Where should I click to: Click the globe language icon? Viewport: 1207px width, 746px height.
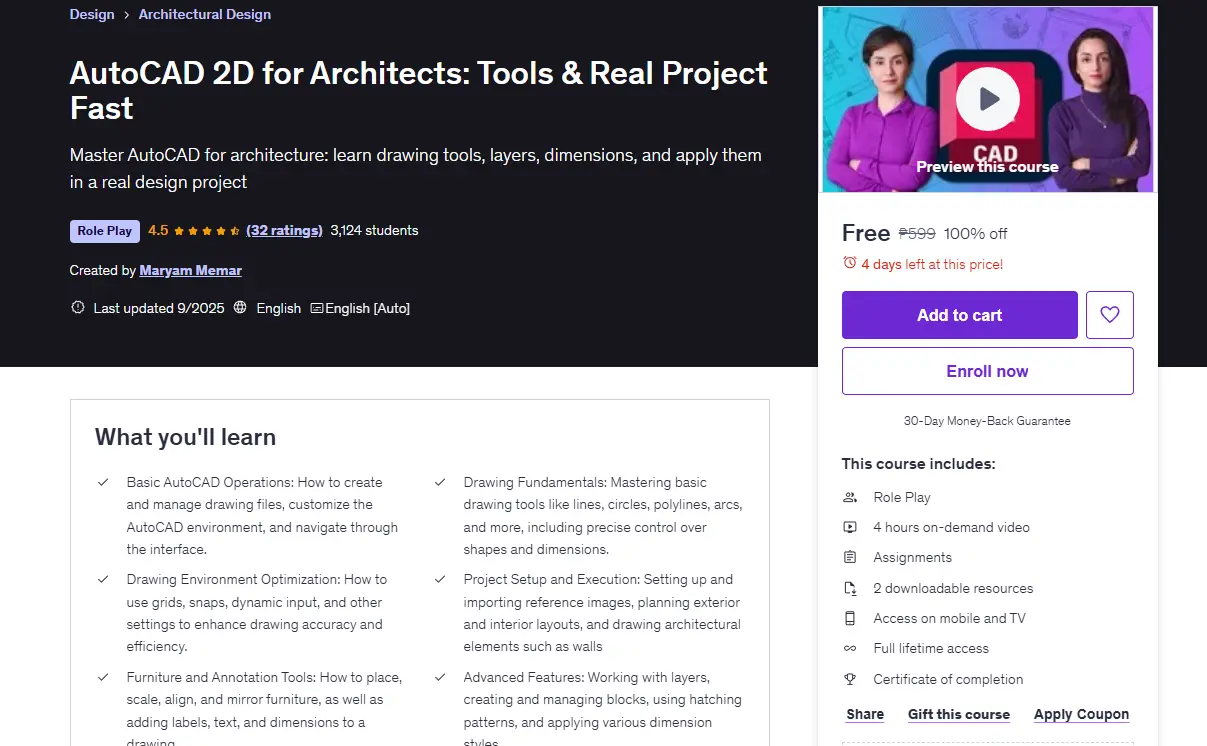[x=240, y=308]
